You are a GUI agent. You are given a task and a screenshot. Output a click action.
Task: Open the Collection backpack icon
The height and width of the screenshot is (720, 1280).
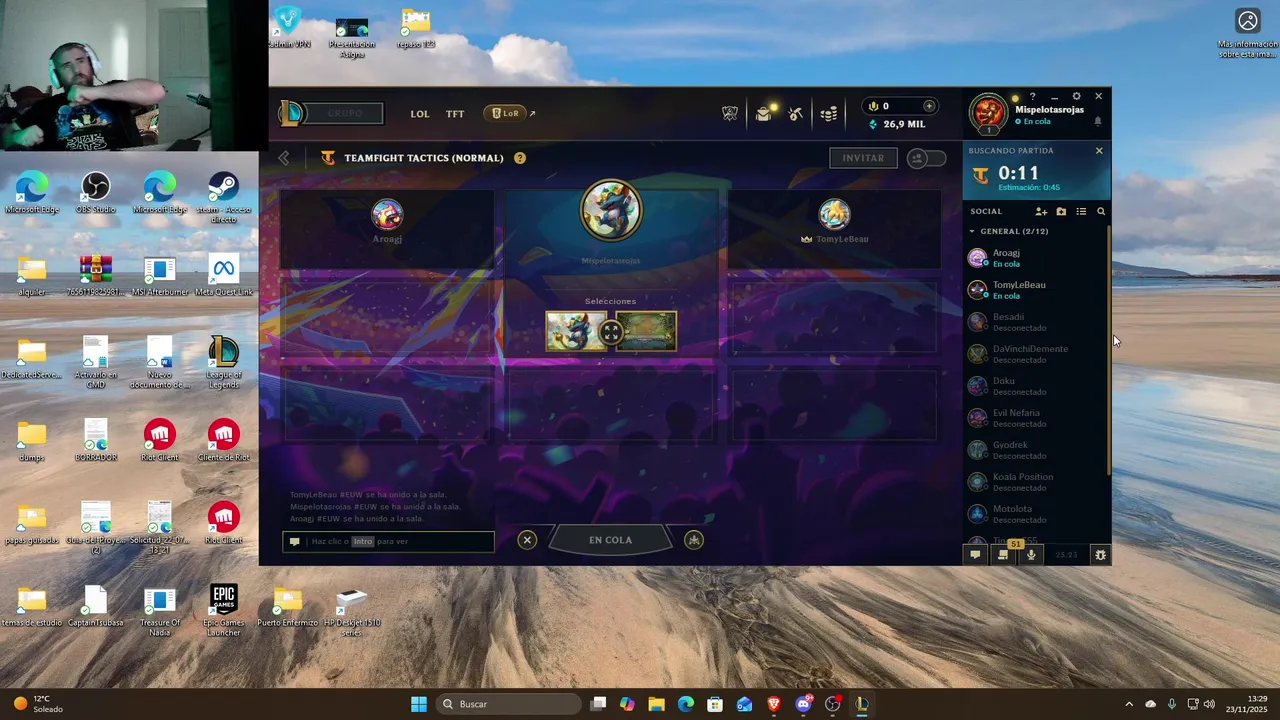764,114
